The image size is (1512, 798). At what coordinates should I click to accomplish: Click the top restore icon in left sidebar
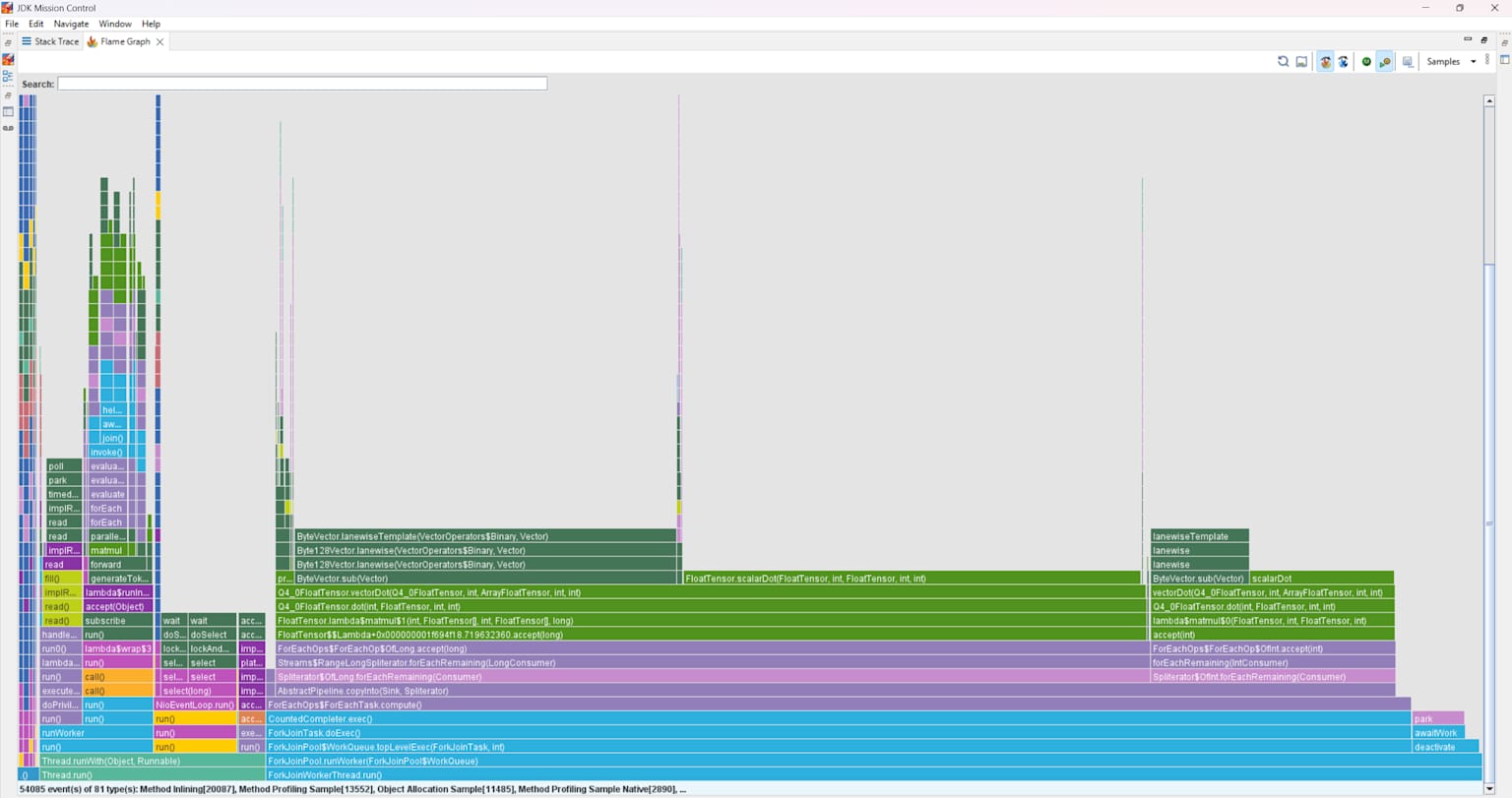(x=8, y=43)
